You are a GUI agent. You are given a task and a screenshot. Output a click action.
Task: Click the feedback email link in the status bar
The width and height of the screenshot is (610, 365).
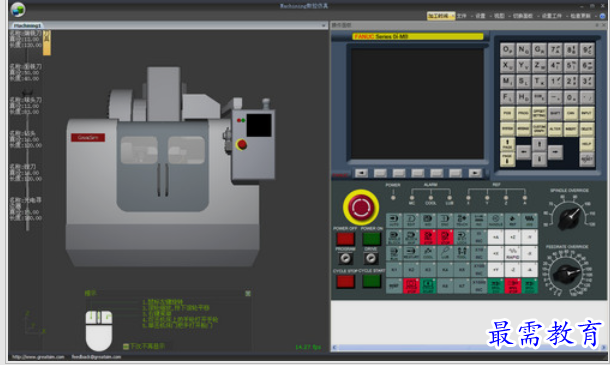click(x=96, y=357)
